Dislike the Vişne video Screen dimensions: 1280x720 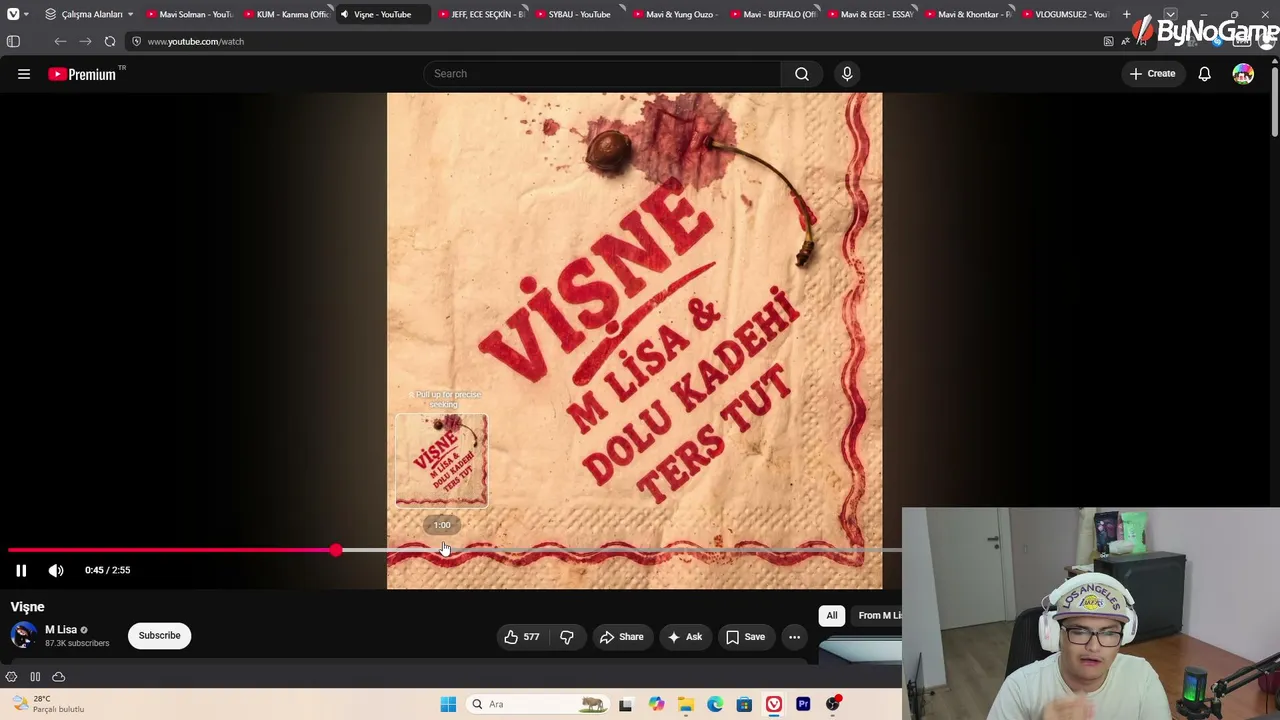click(567, 637)
